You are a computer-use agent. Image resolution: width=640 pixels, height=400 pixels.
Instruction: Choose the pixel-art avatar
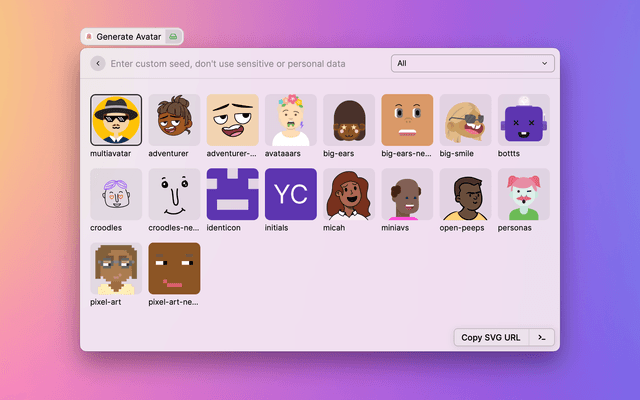coord(116,268)
